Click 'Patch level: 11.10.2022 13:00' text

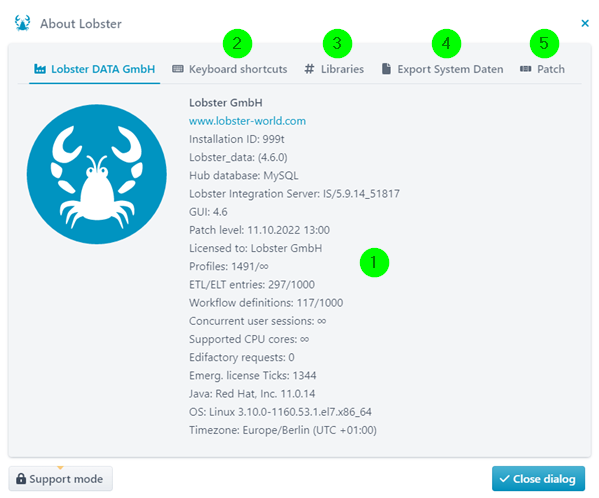pos(259,230)
